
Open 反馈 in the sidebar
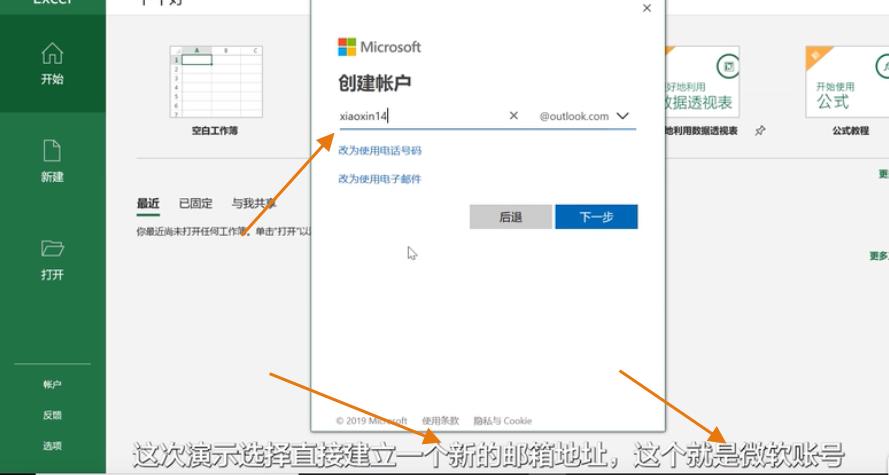(x=52, y=415)
